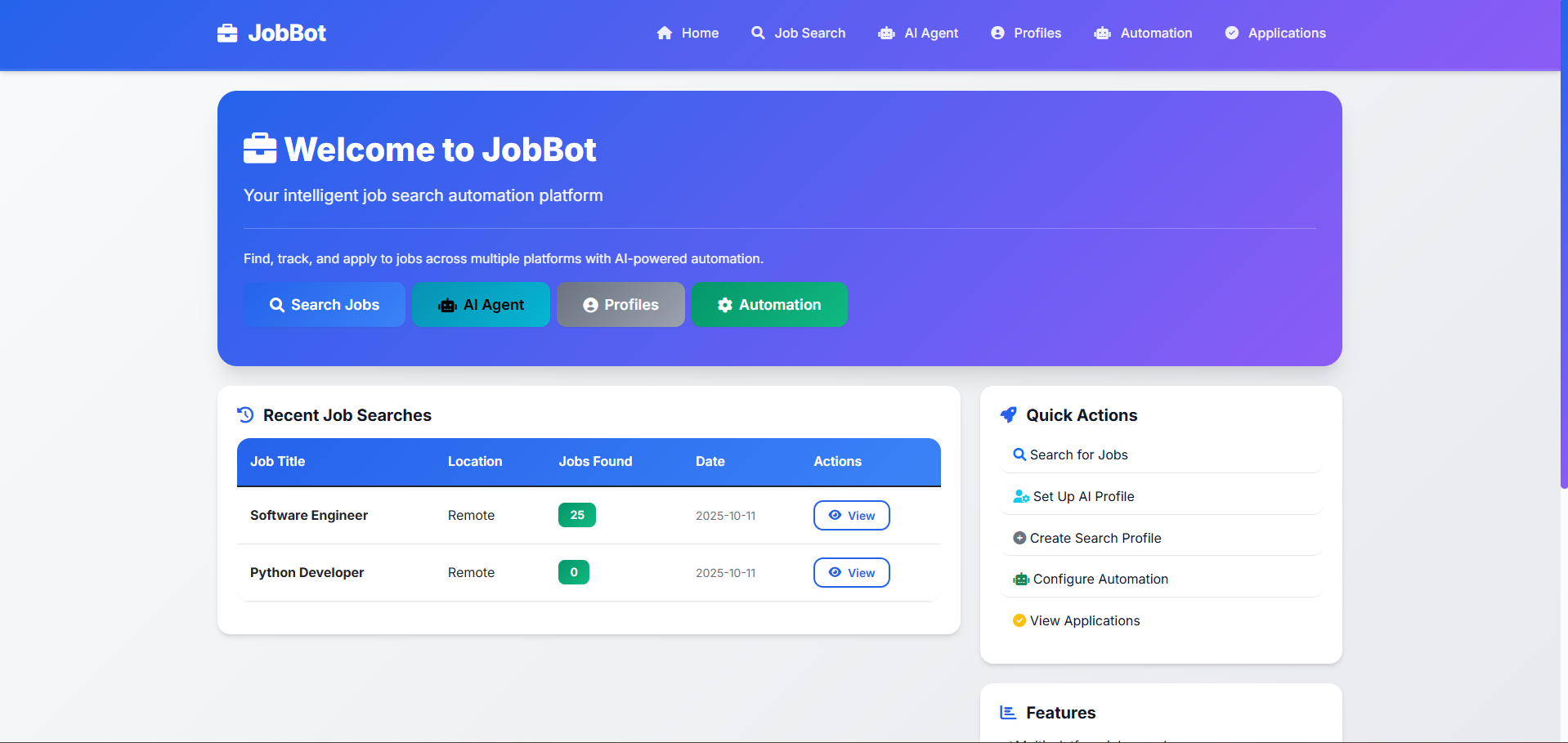
Task: Click the history clock icon near Recent Job Searches
Action: (x=245, y=414)
